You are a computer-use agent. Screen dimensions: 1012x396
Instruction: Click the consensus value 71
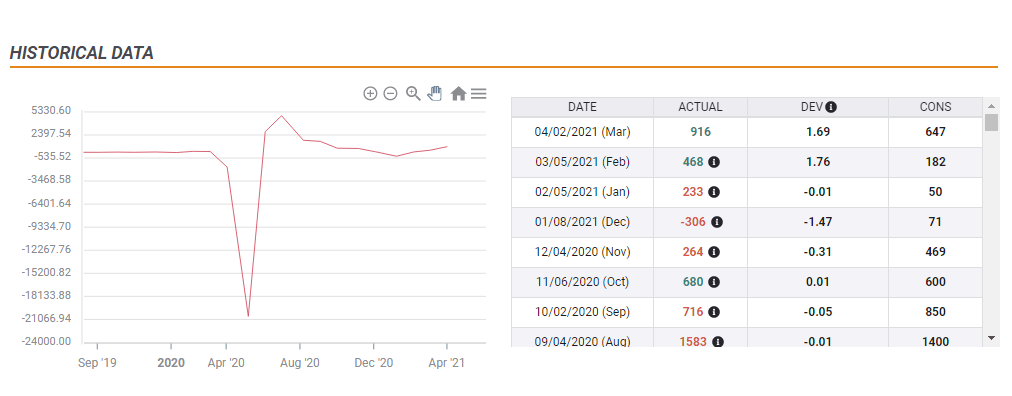935,222
